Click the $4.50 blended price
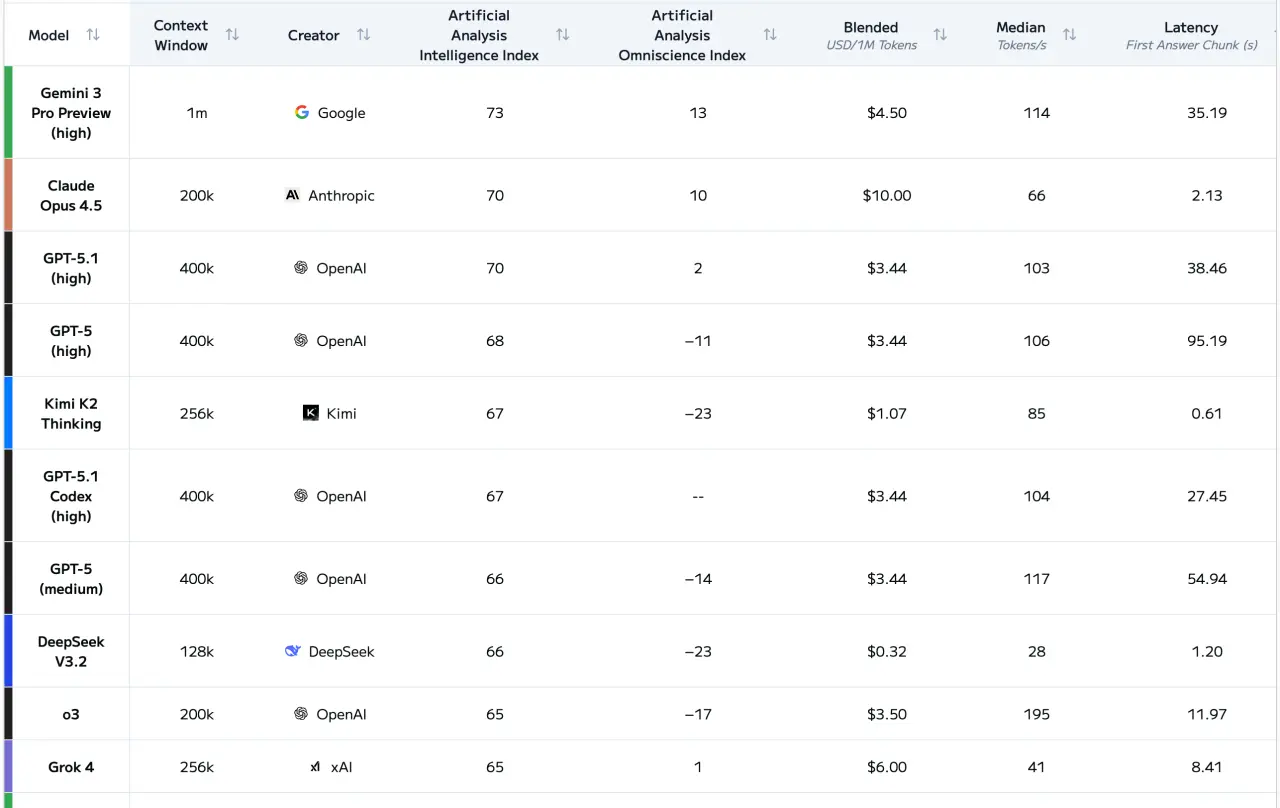 (887, 113)
